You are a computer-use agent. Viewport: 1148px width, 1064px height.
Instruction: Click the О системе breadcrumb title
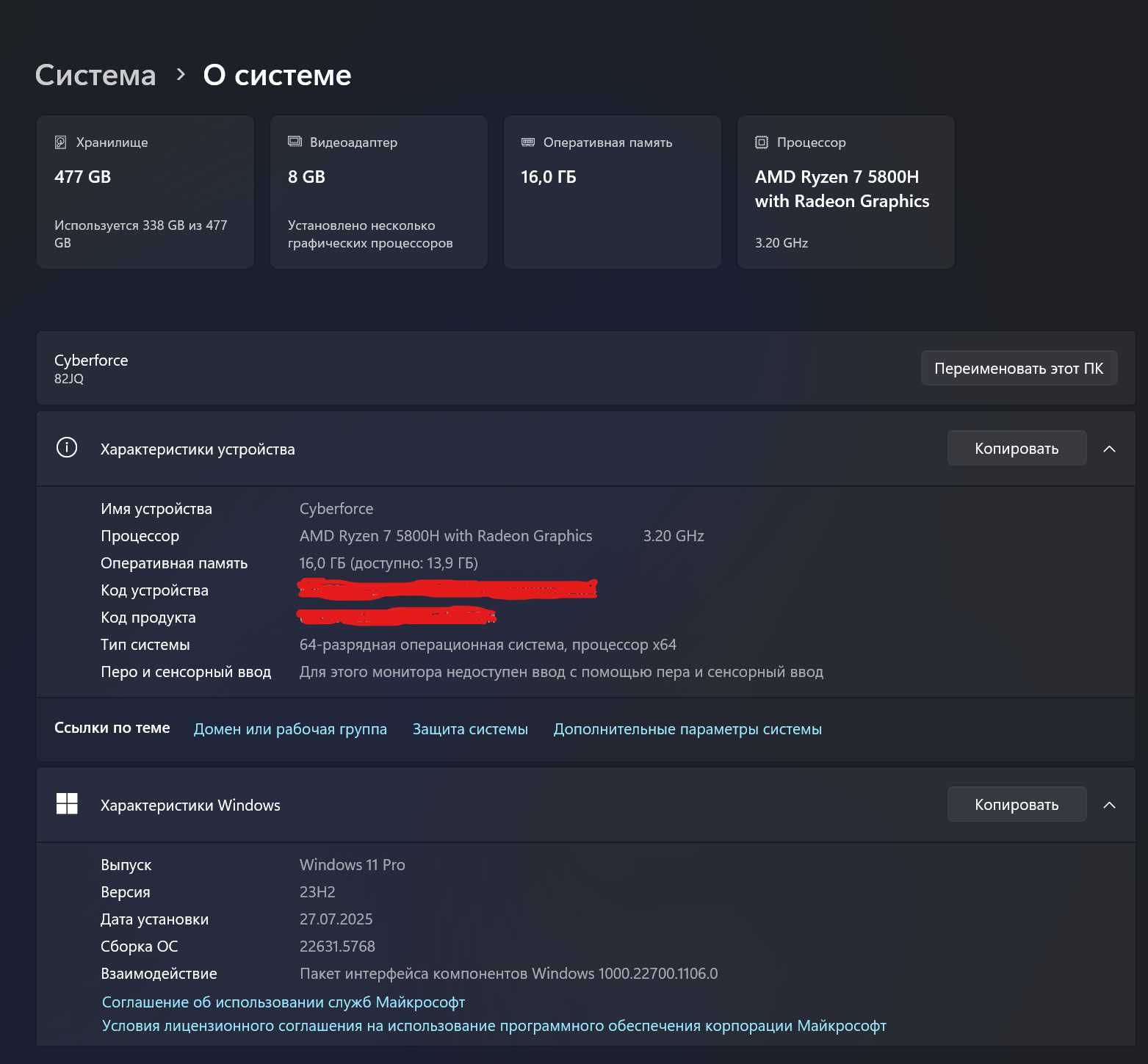pos(277,75)
